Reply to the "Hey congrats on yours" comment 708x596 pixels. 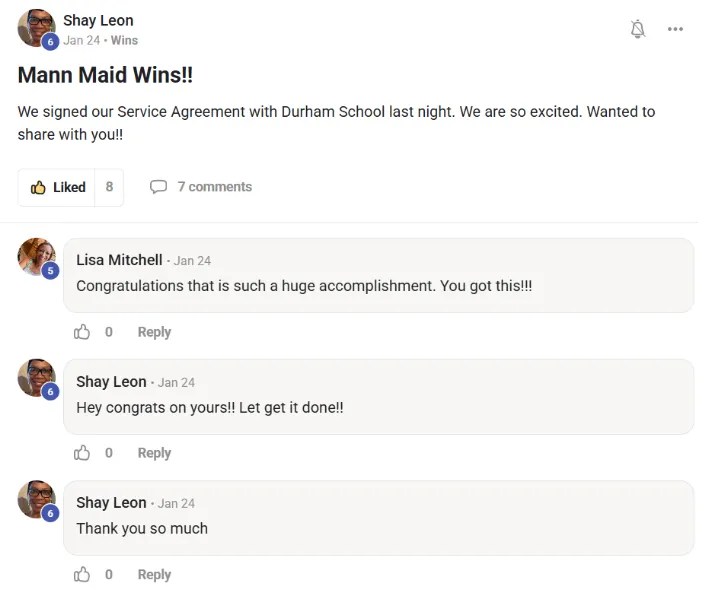click(x=154, y=453)
